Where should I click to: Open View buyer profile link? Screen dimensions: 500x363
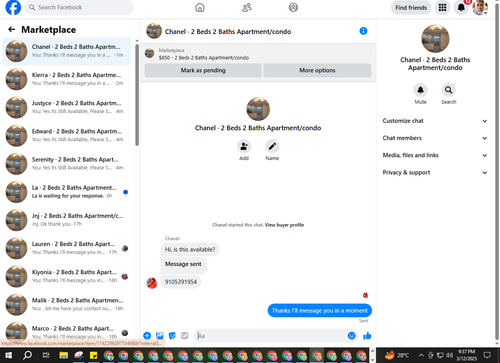[284, 225]
